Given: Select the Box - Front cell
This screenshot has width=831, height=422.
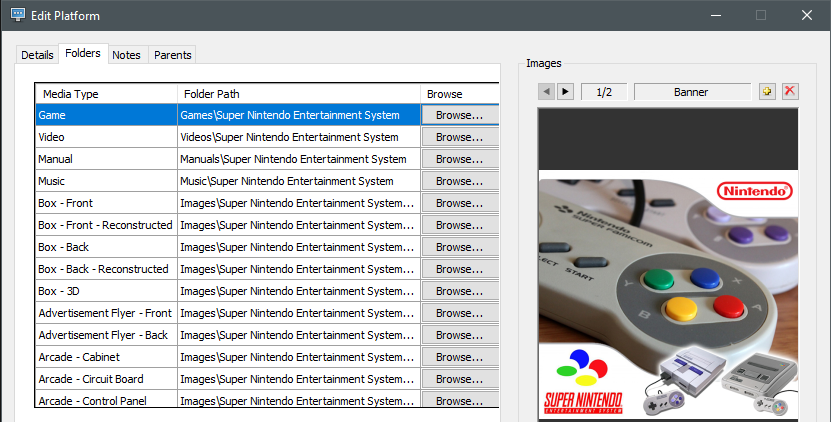Looking at the screenshot, I should 106,203.
